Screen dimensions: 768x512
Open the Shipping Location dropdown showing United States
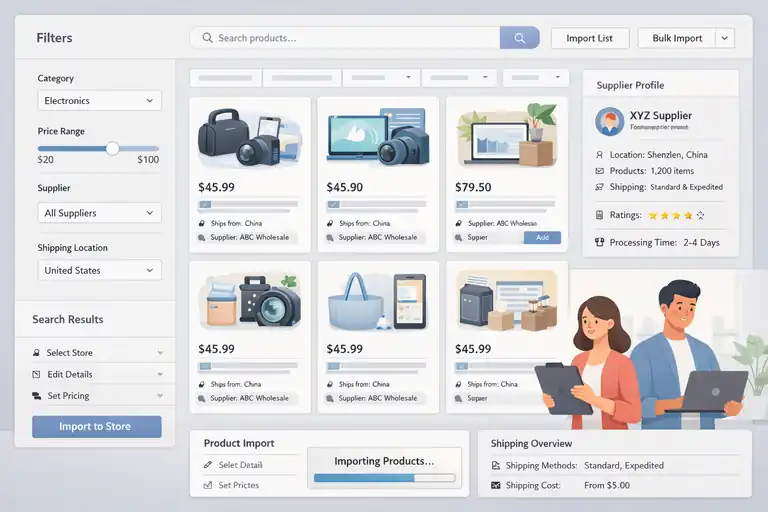pos(99,270)
